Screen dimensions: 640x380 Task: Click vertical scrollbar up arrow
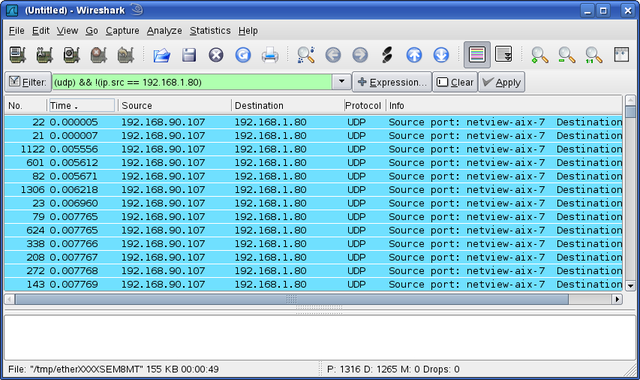tap(630, 100)
